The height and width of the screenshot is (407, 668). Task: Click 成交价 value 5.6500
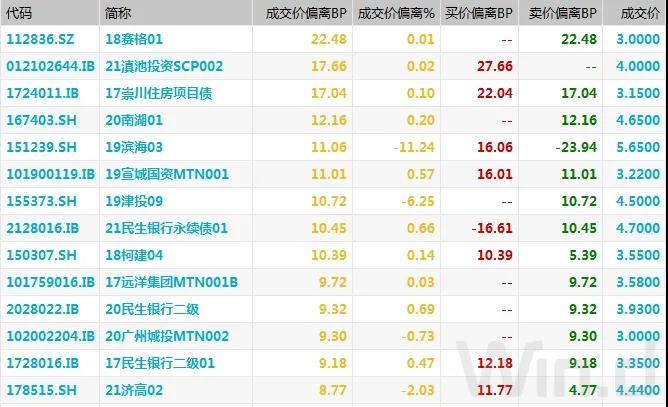(638, 147)
